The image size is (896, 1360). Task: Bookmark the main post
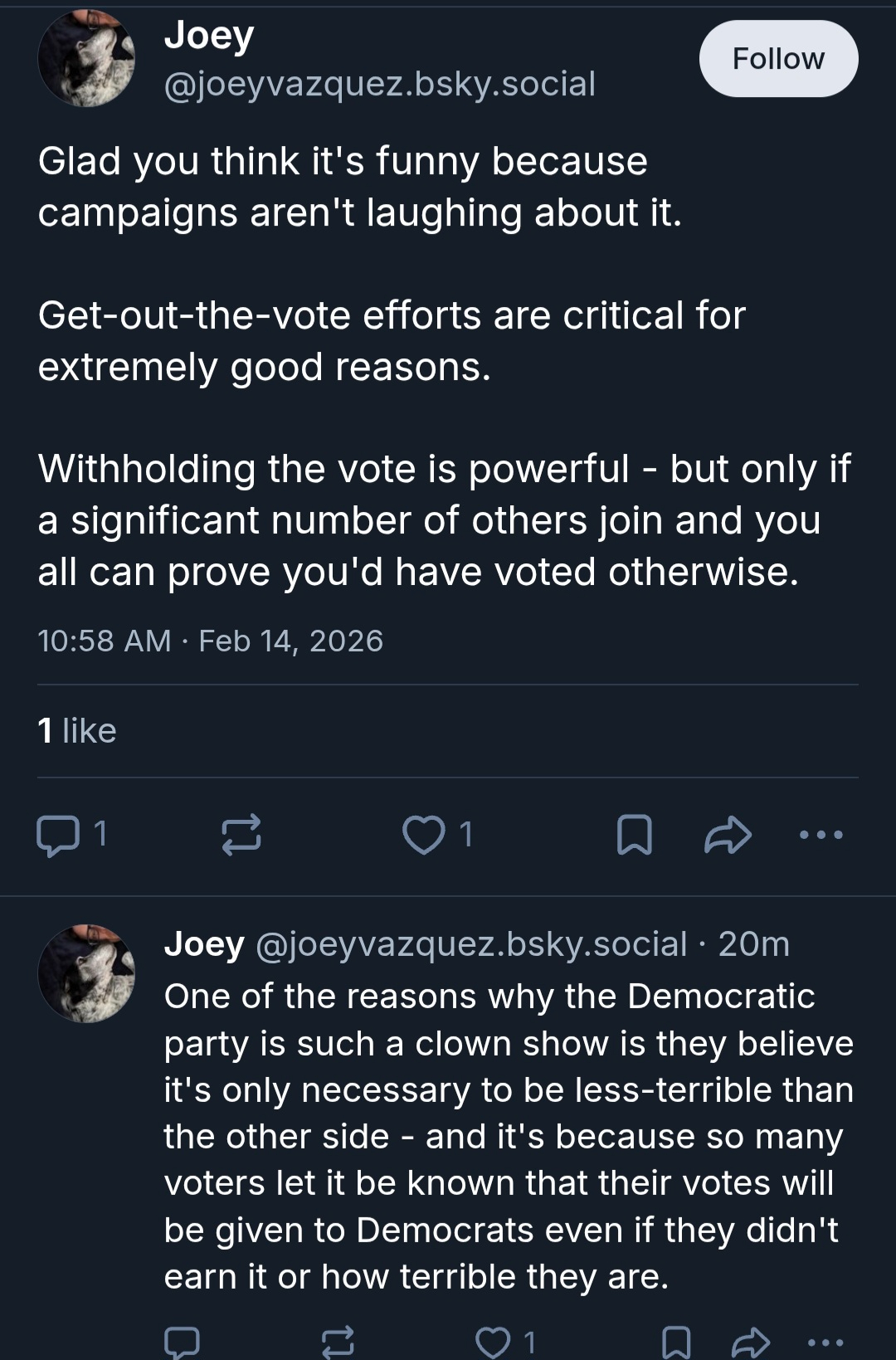(635, 835)
